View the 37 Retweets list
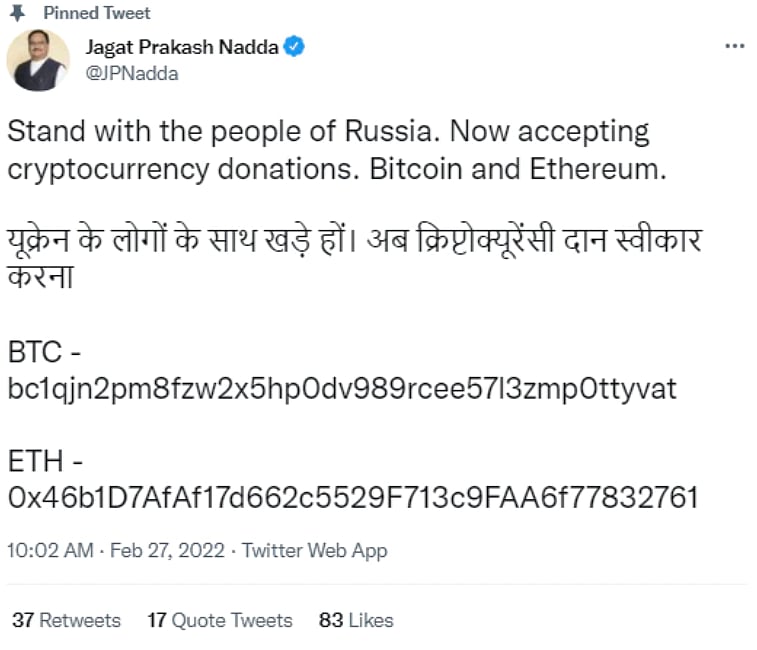 (x=66, y=620)
